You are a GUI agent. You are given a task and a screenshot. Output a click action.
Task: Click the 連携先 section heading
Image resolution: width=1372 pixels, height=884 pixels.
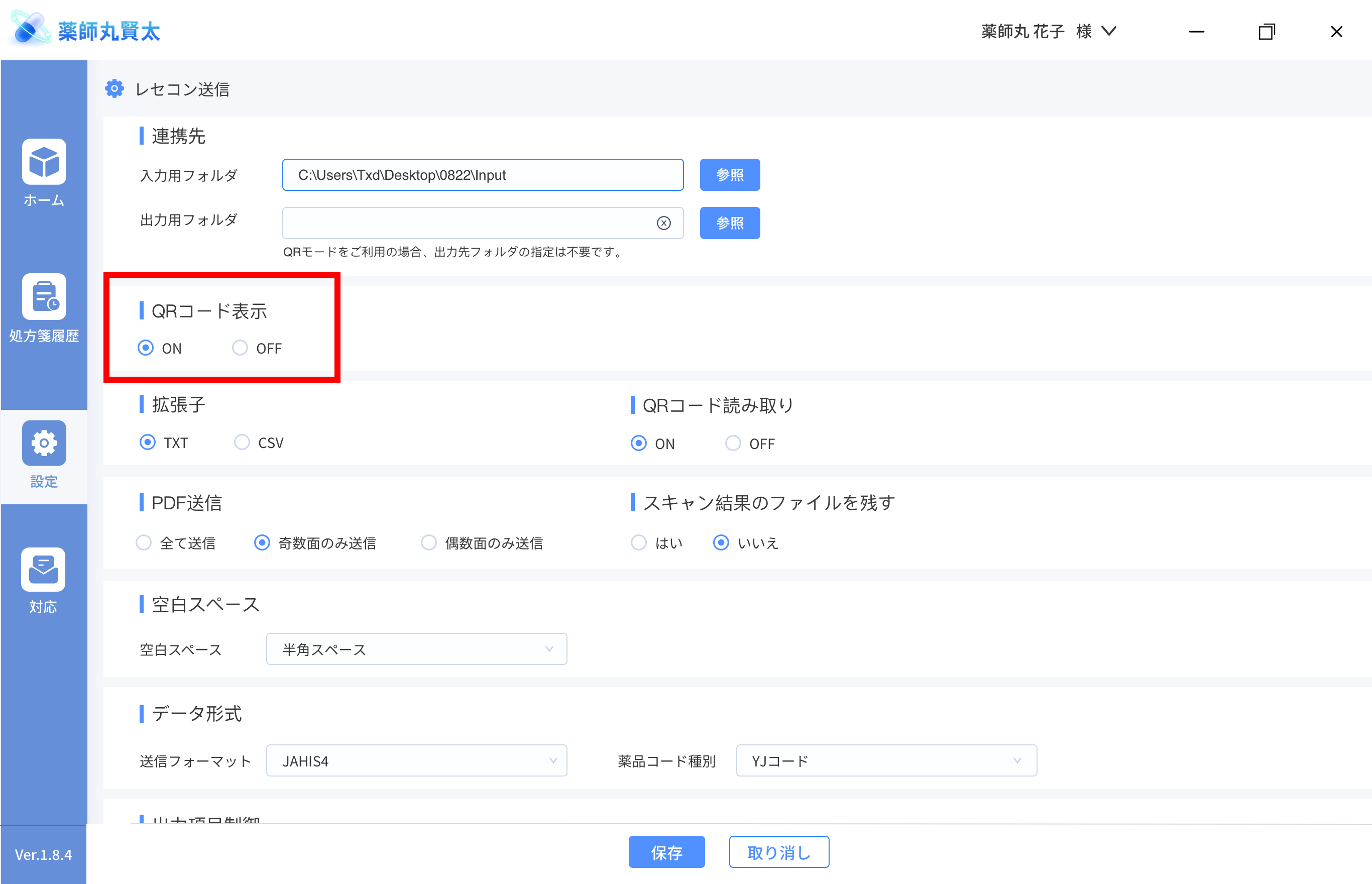coord(178,136)
